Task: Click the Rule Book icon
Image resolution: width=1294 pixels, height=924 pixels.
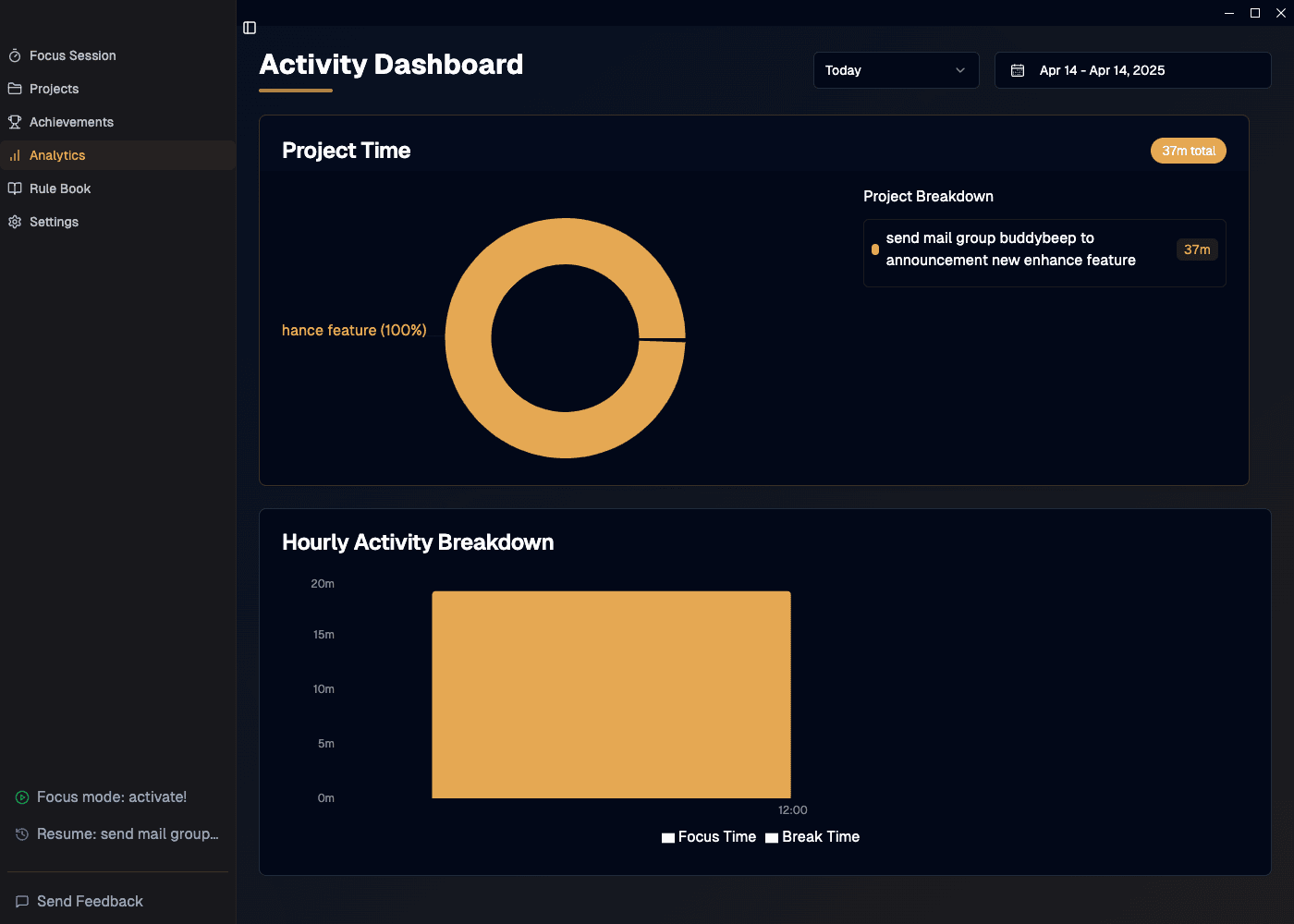Action: point(15,188)
